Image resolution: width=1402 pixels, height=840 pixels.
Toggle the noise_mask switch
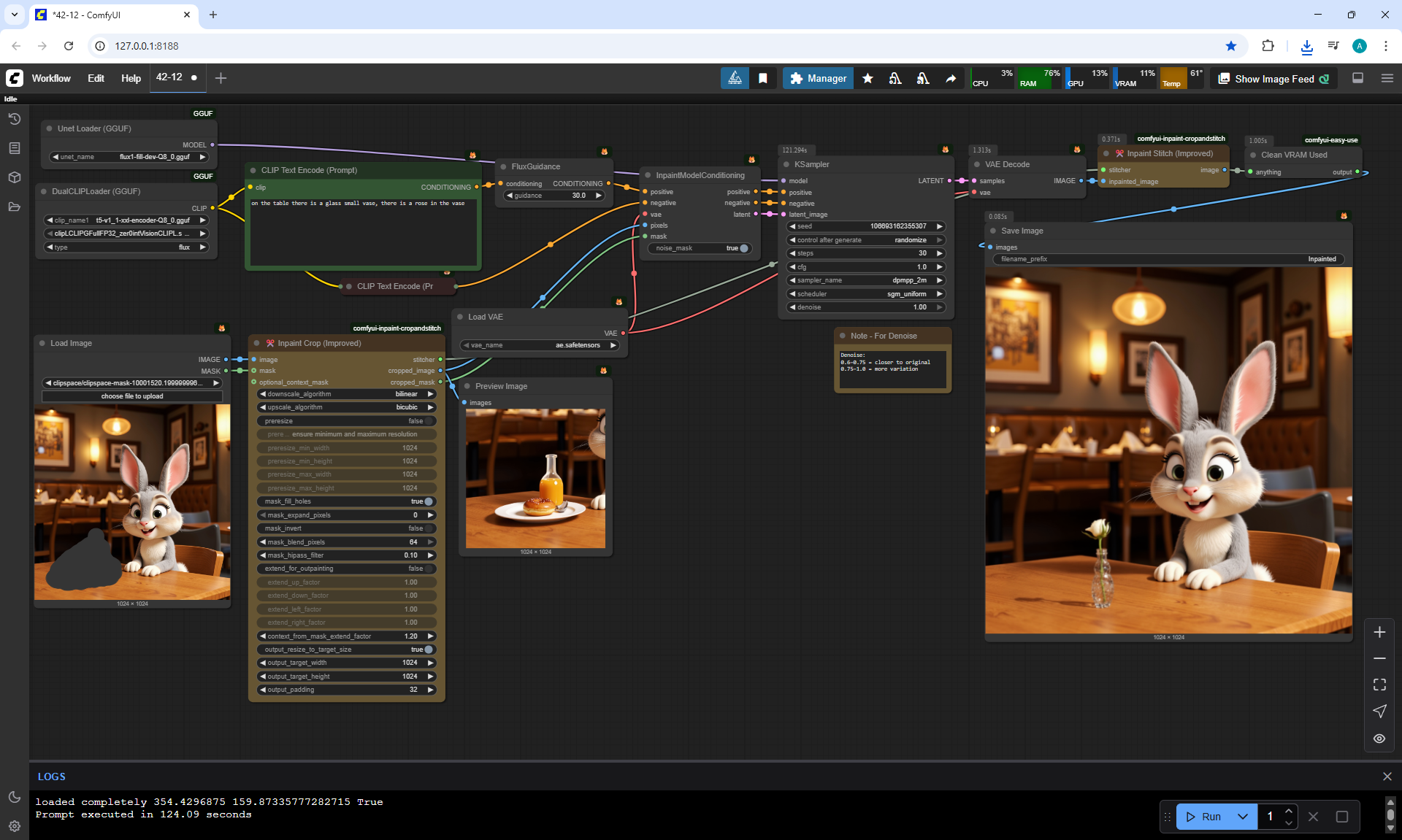click(x=743, y=248)
